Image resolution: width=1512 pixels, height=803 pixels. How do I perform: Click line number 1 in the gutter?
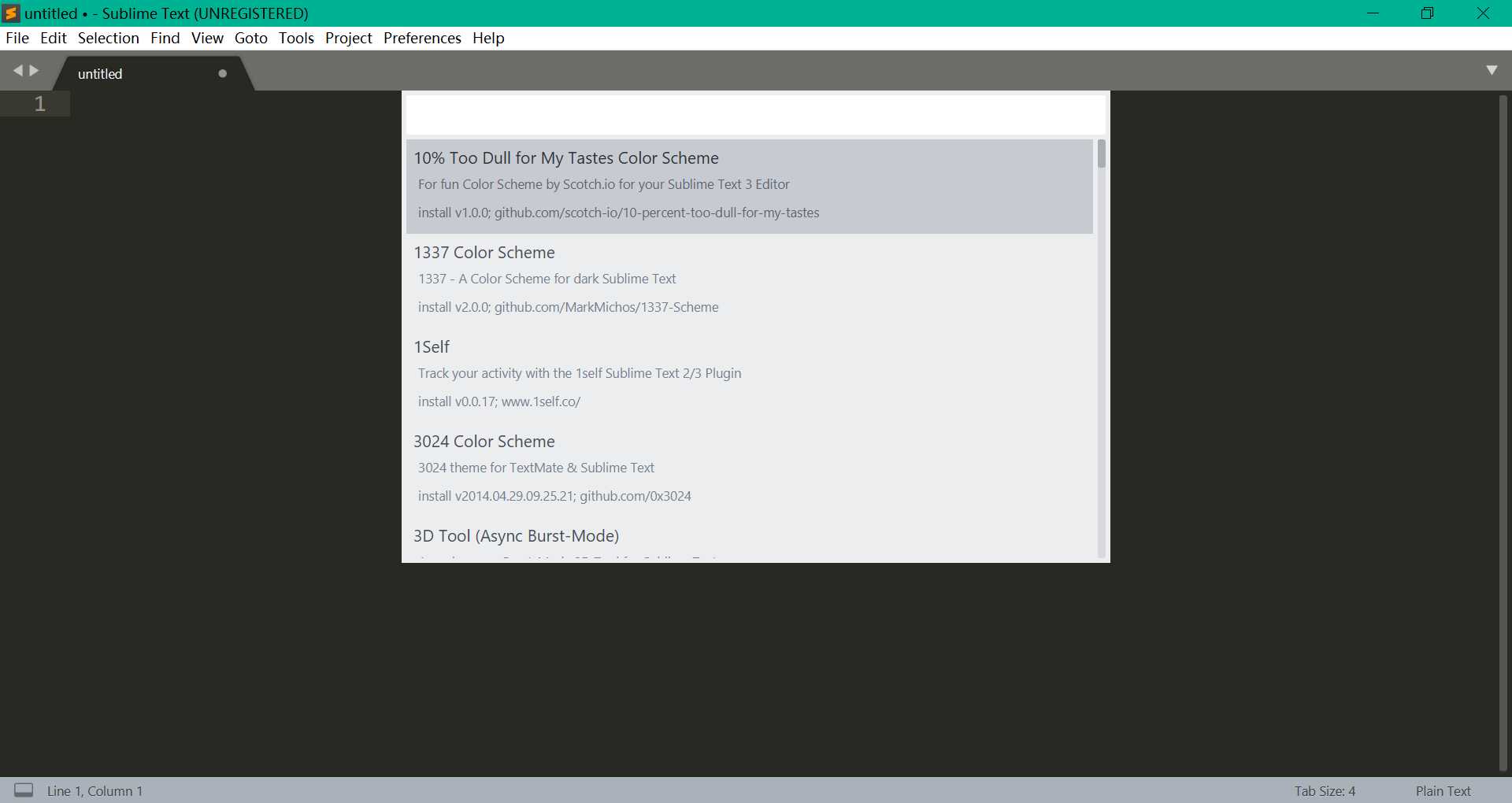pyautogui.click(x=39, y=104)
